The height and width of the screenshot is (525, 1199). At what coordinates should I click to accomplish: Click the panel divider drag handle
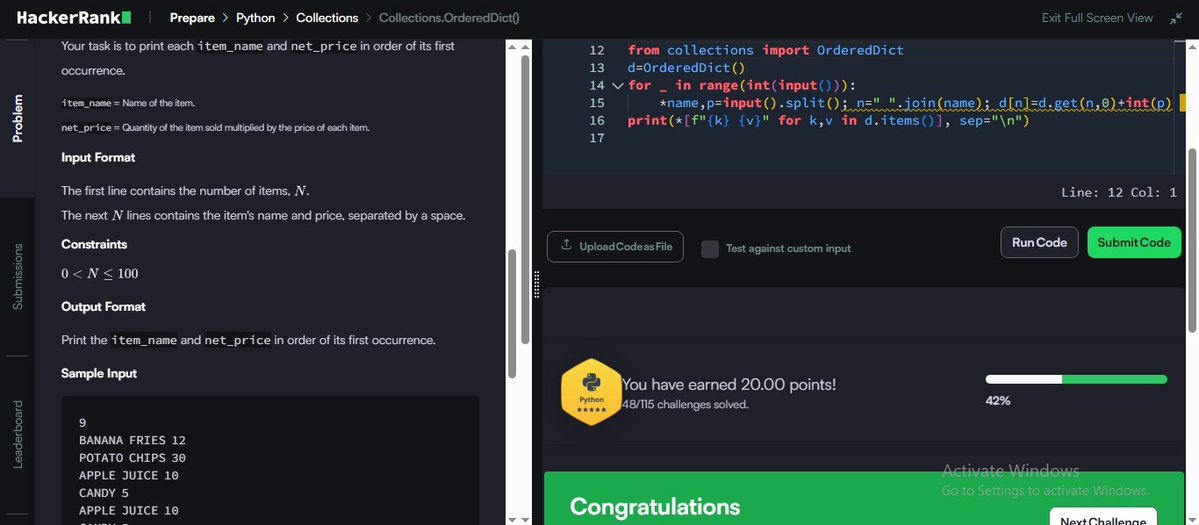(x=537, y=284)
